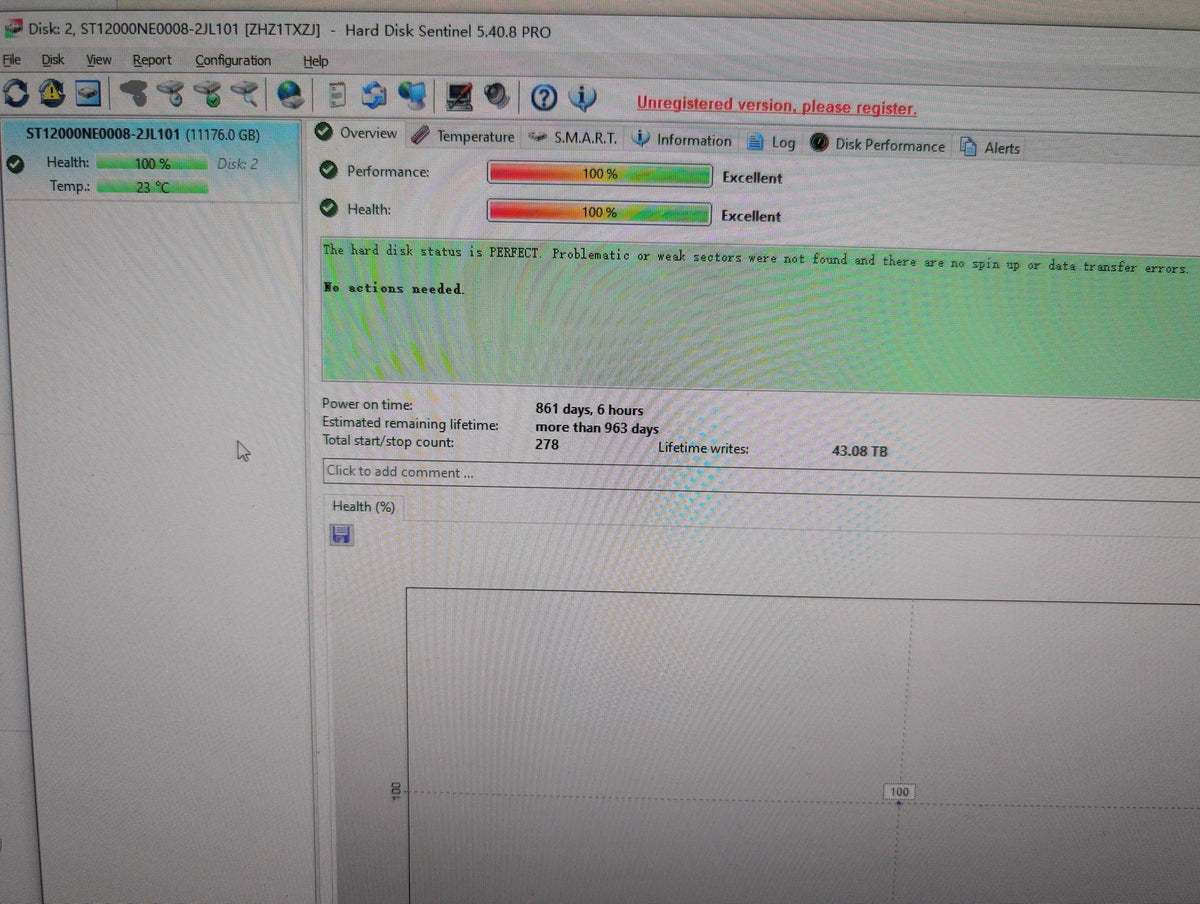Viewport: 1200px width, 904px height.
Task: Open the Report menu
Action: 152,60
